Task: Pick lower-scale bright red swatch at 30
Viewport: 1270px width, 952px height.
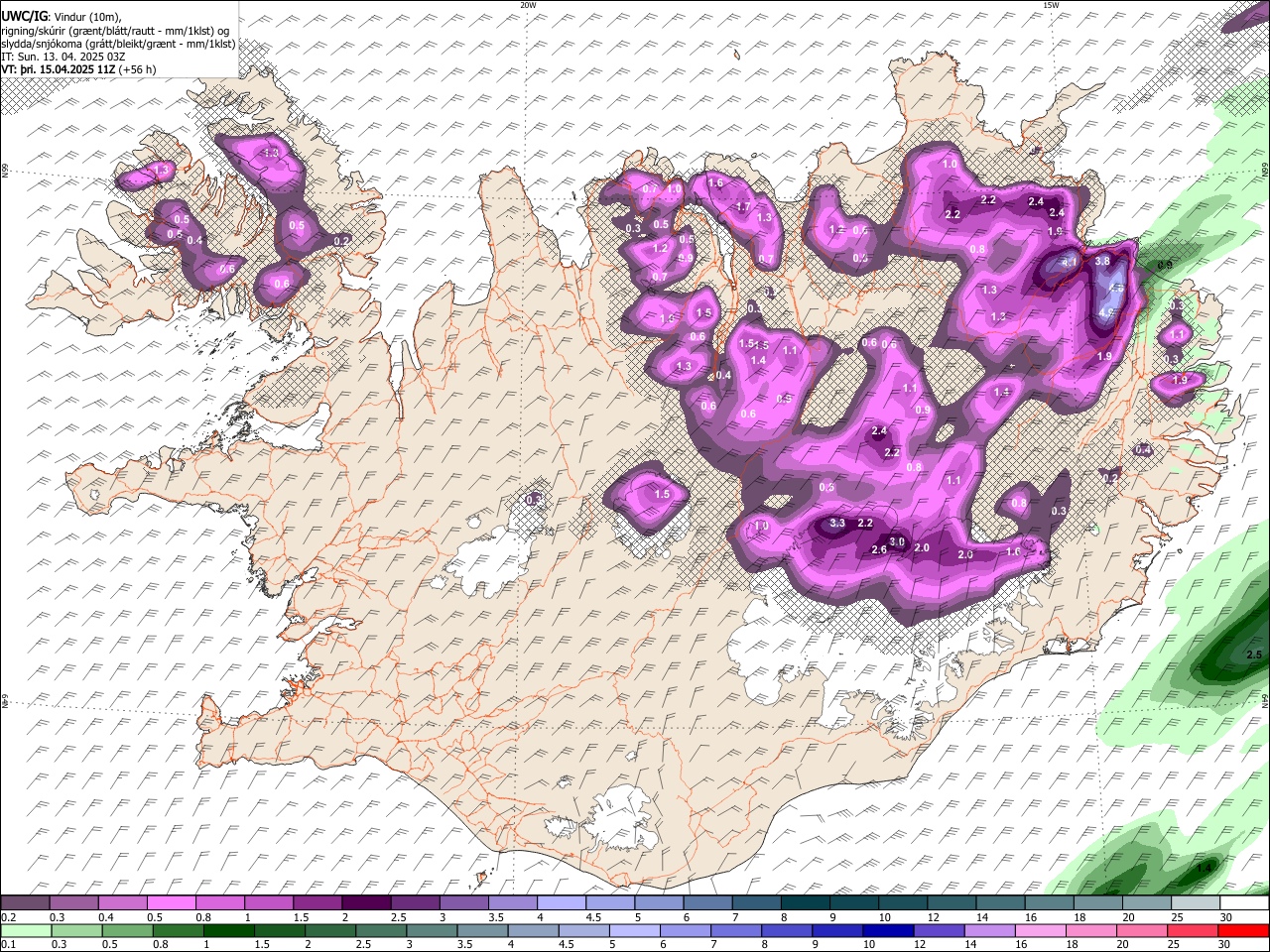Action: [x=1243, y=931]
